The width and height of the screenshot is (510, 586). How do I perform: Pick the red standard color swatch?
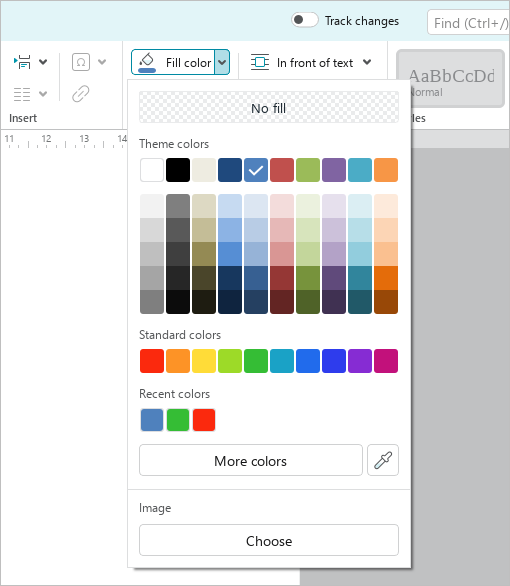click(x=152, y=361)
